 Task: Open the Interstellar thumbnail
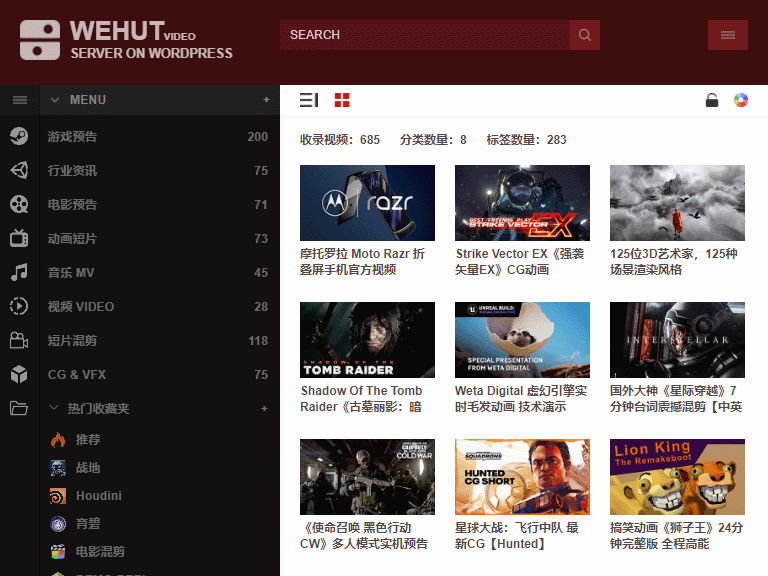[677, 340]
